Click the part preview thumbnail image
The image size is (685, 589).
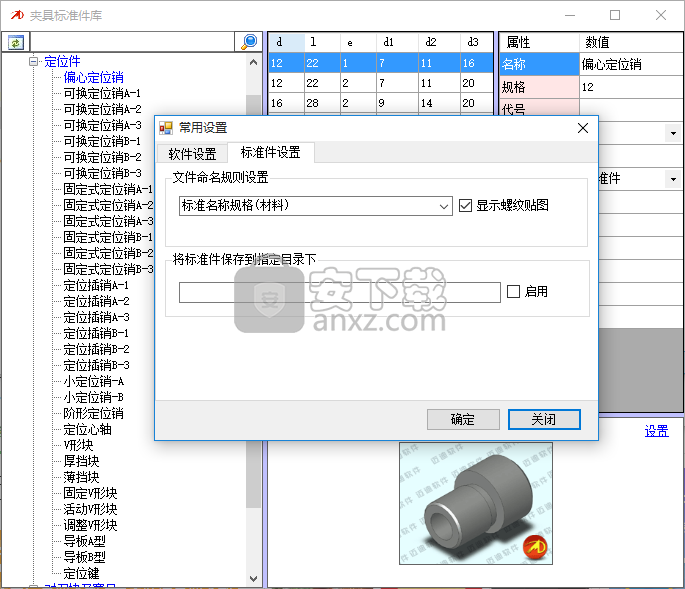(x=476, y=503)
